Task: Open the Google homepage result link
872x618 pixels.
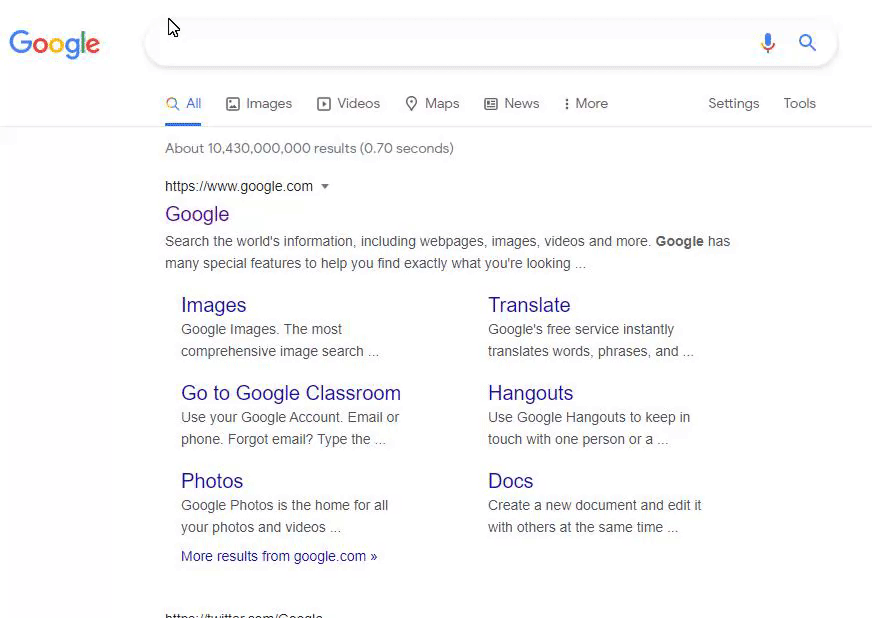Action: 197,214
